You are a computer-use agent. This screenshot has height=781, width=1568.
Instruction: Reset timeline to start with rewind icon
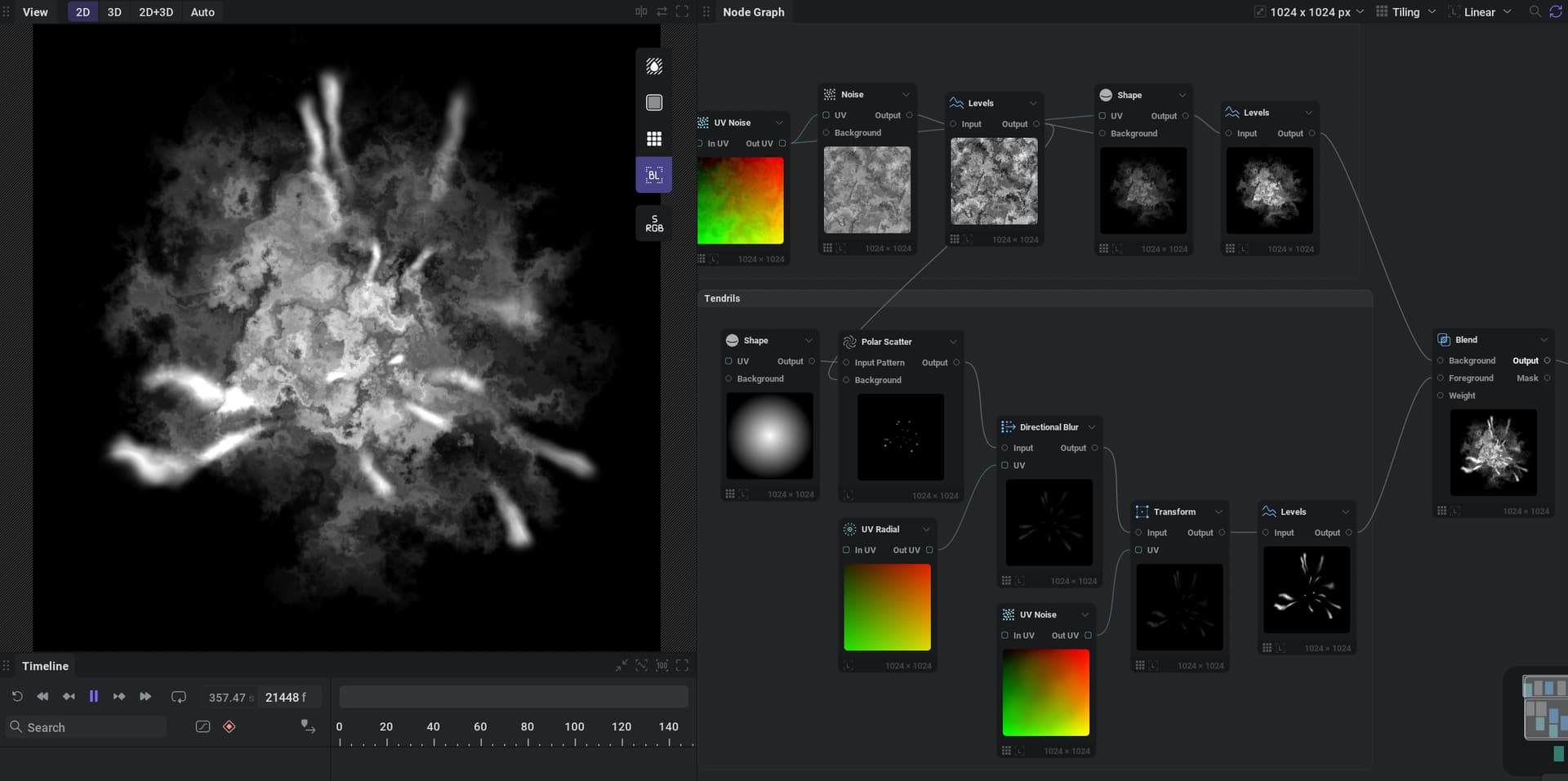pyautogui.click(x=17, y=697)
